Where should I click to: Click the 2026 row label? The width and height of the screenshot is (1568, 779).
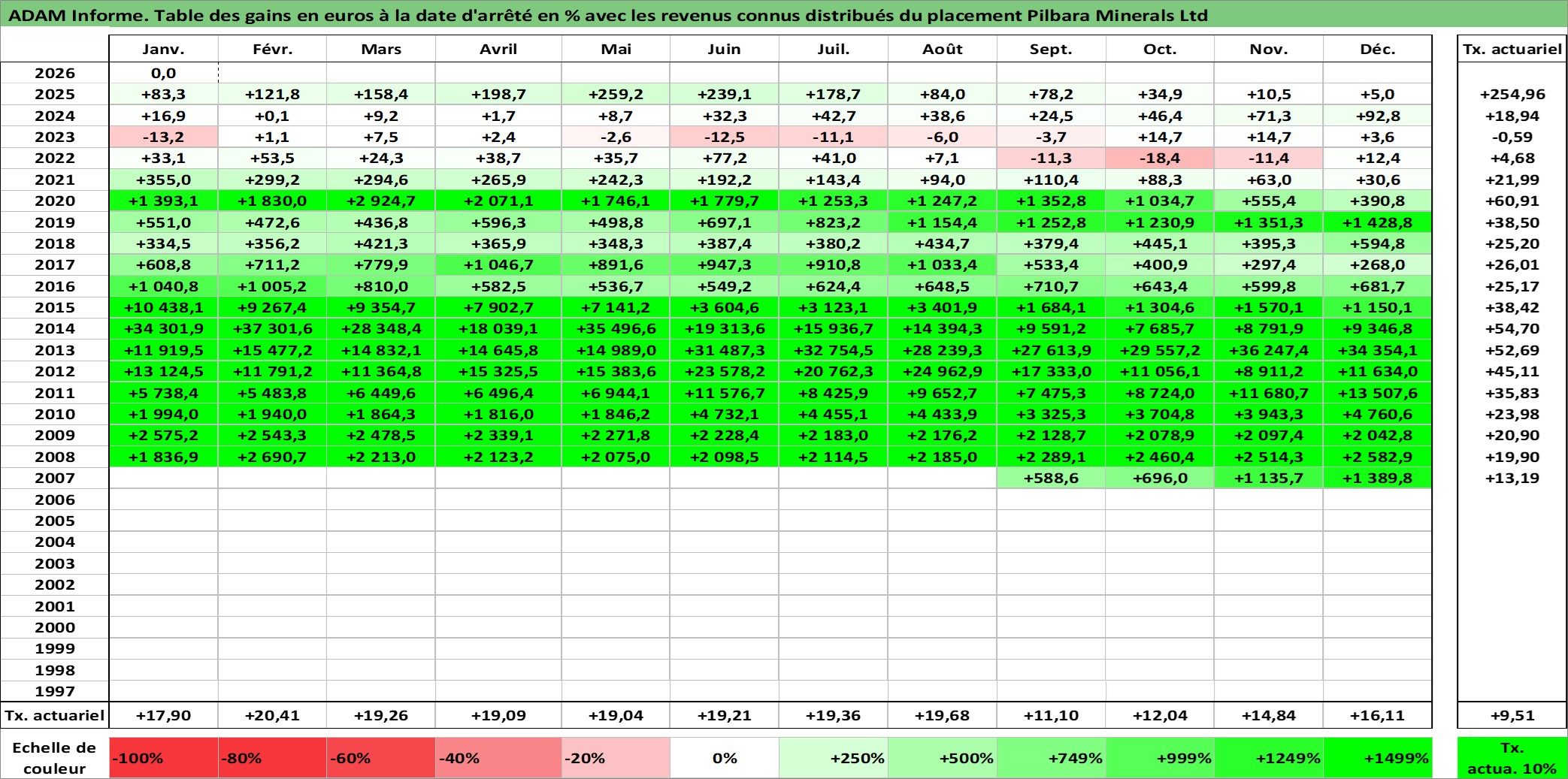pyautogui.click(x=55, y=73)
